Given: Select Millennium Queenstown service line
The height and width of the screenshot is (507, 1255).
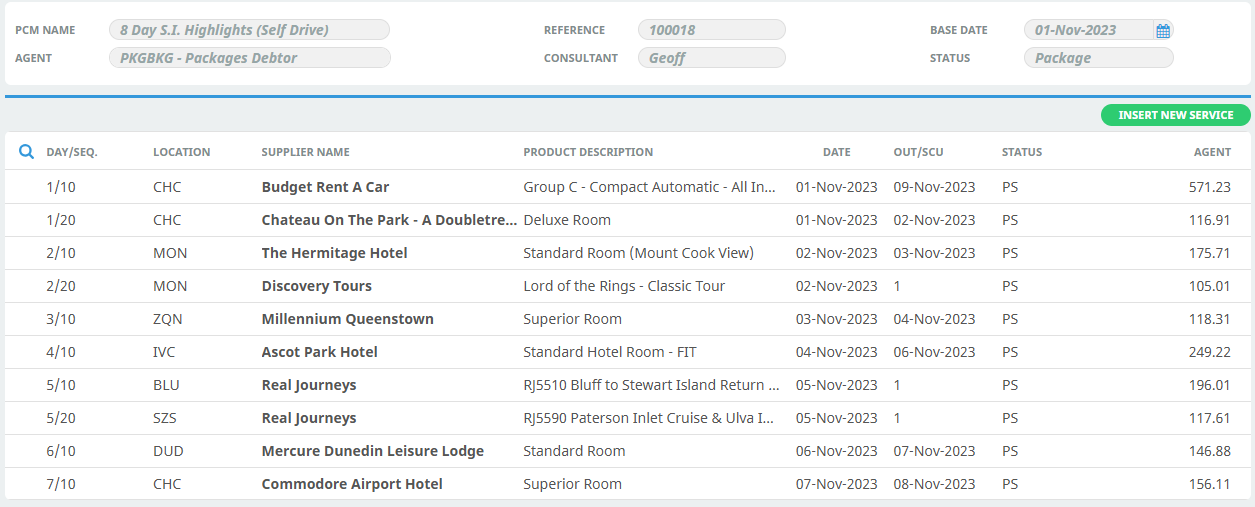Looking at the screenshot, I should pyautogui.click(x=628, y=319).
